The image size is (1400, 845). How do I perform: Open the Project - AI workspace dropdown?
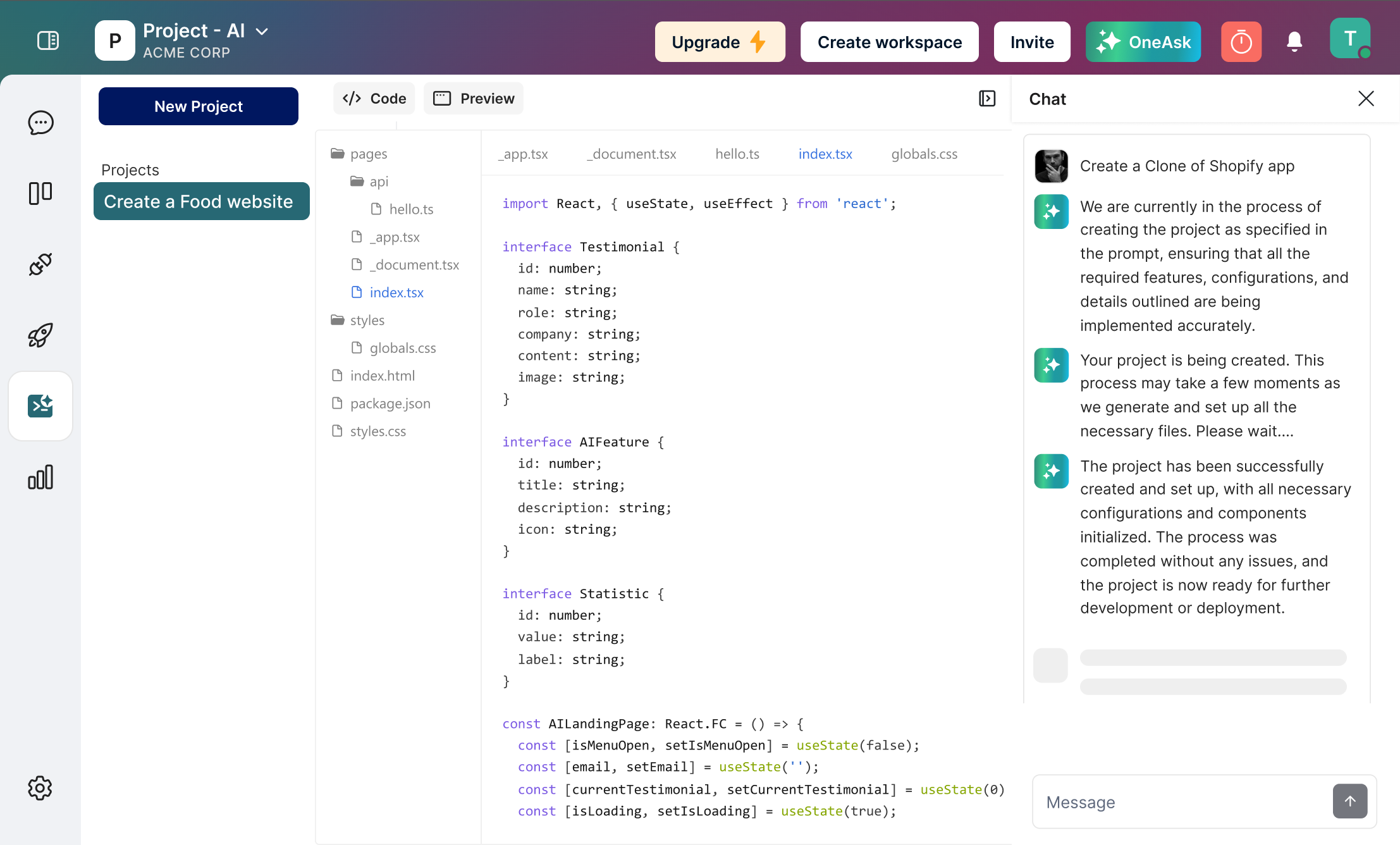click(261, 31)
